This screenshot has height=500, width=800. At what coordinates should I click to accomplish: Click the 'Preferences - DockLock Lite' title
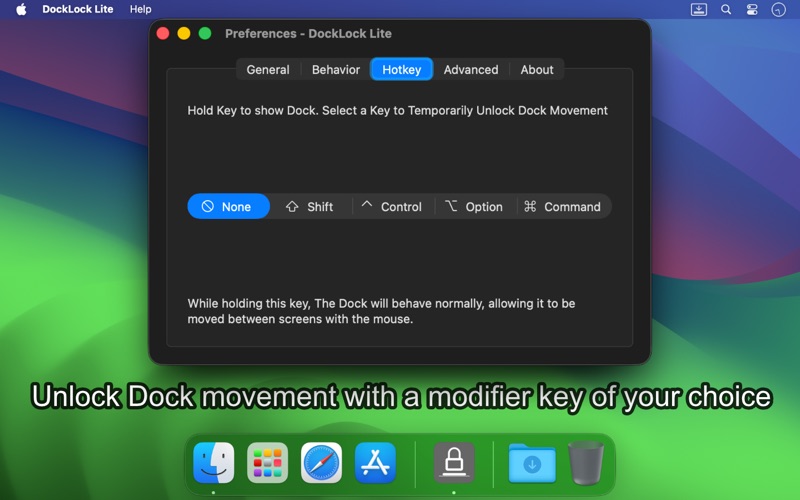[308, 34]
